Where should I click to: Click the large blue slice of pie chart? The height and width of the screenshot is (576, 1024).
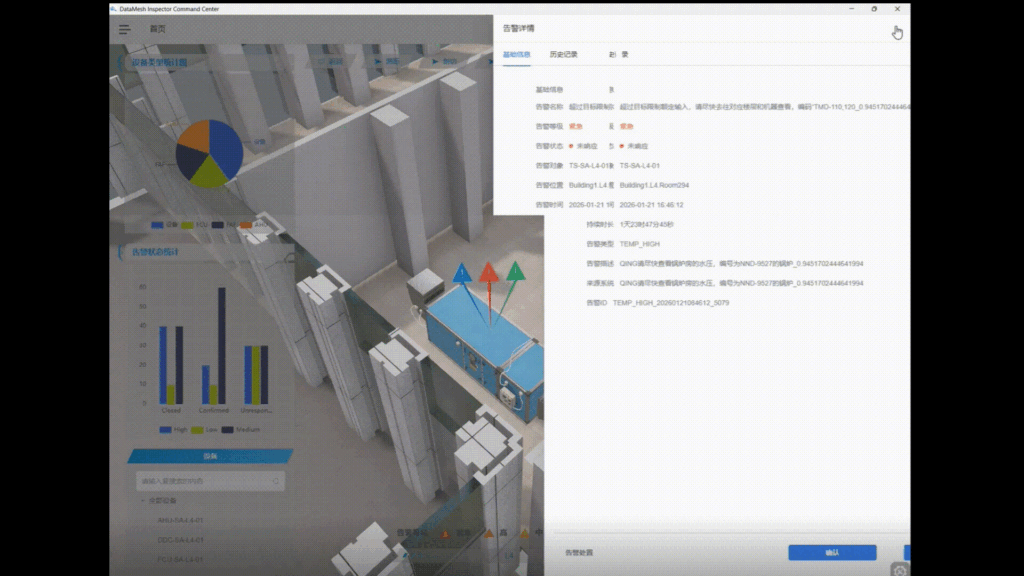[x=224, y=148]
